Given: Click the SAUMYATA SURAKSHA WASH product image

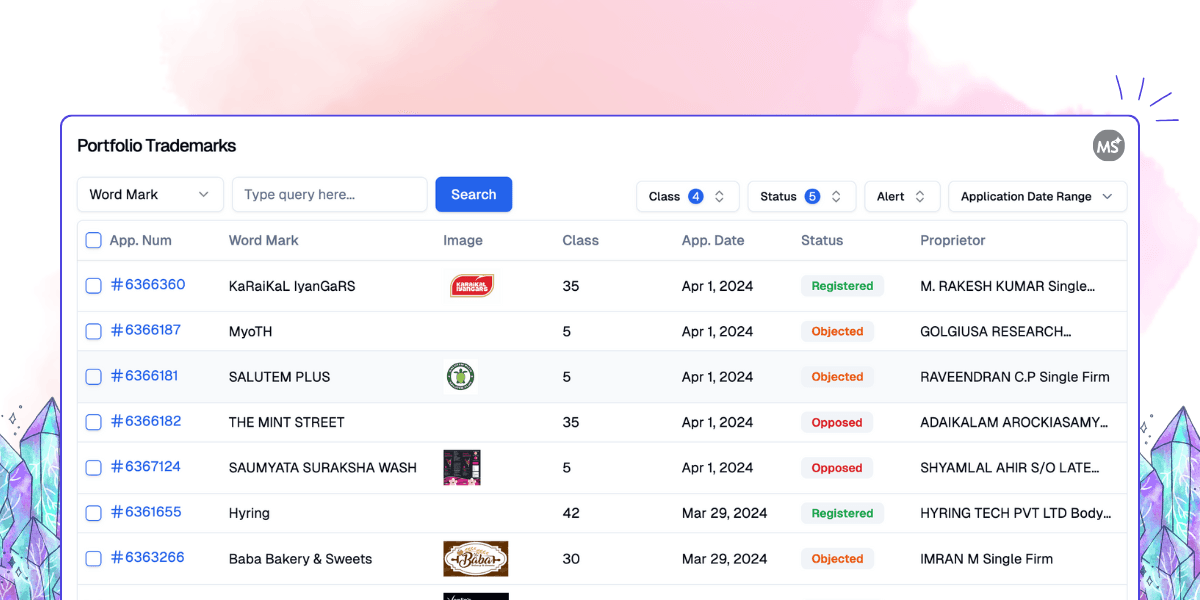Looking at the screenshot, I should [x=462, y=467].
